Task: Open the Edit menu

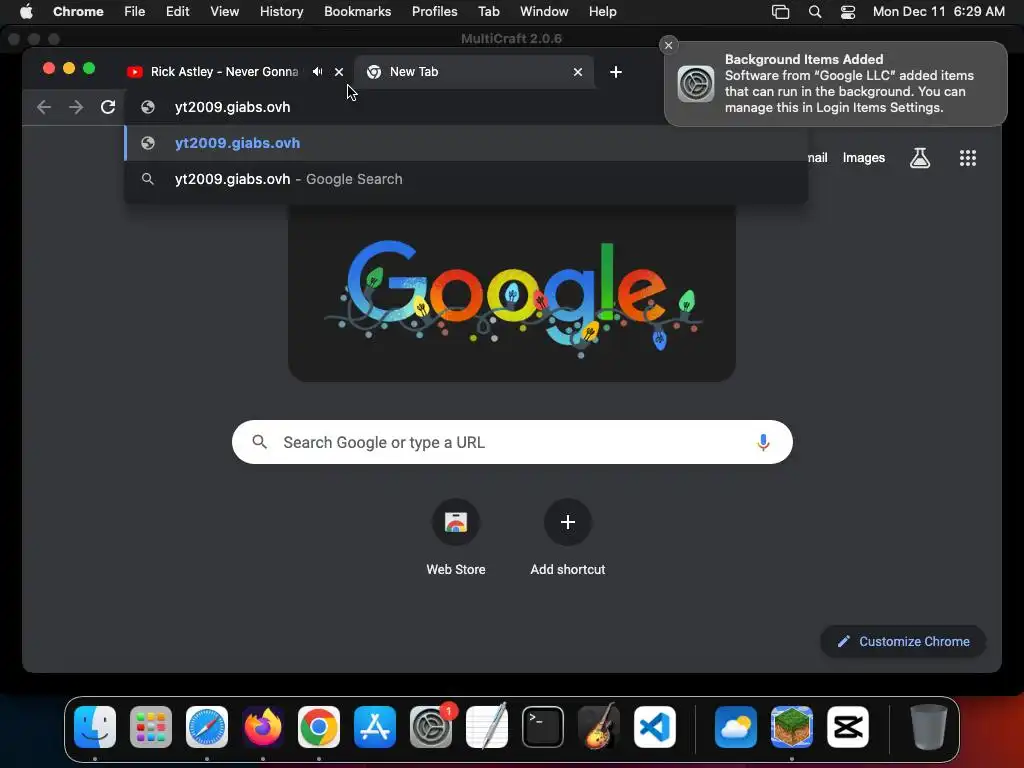Action: coord(177,11)
